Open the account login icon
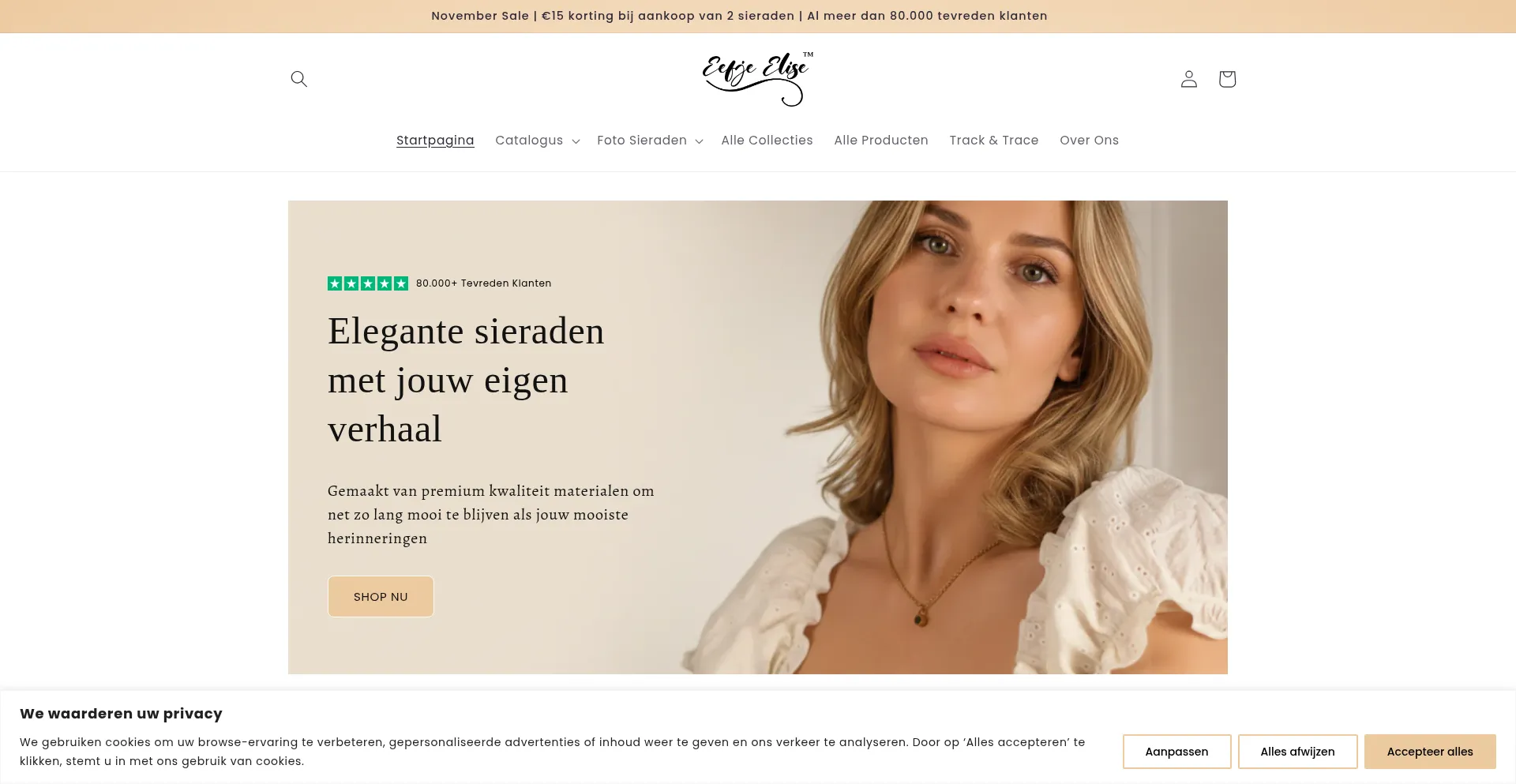Viewport: 1516px width, 784px height. click(1189, 79)
